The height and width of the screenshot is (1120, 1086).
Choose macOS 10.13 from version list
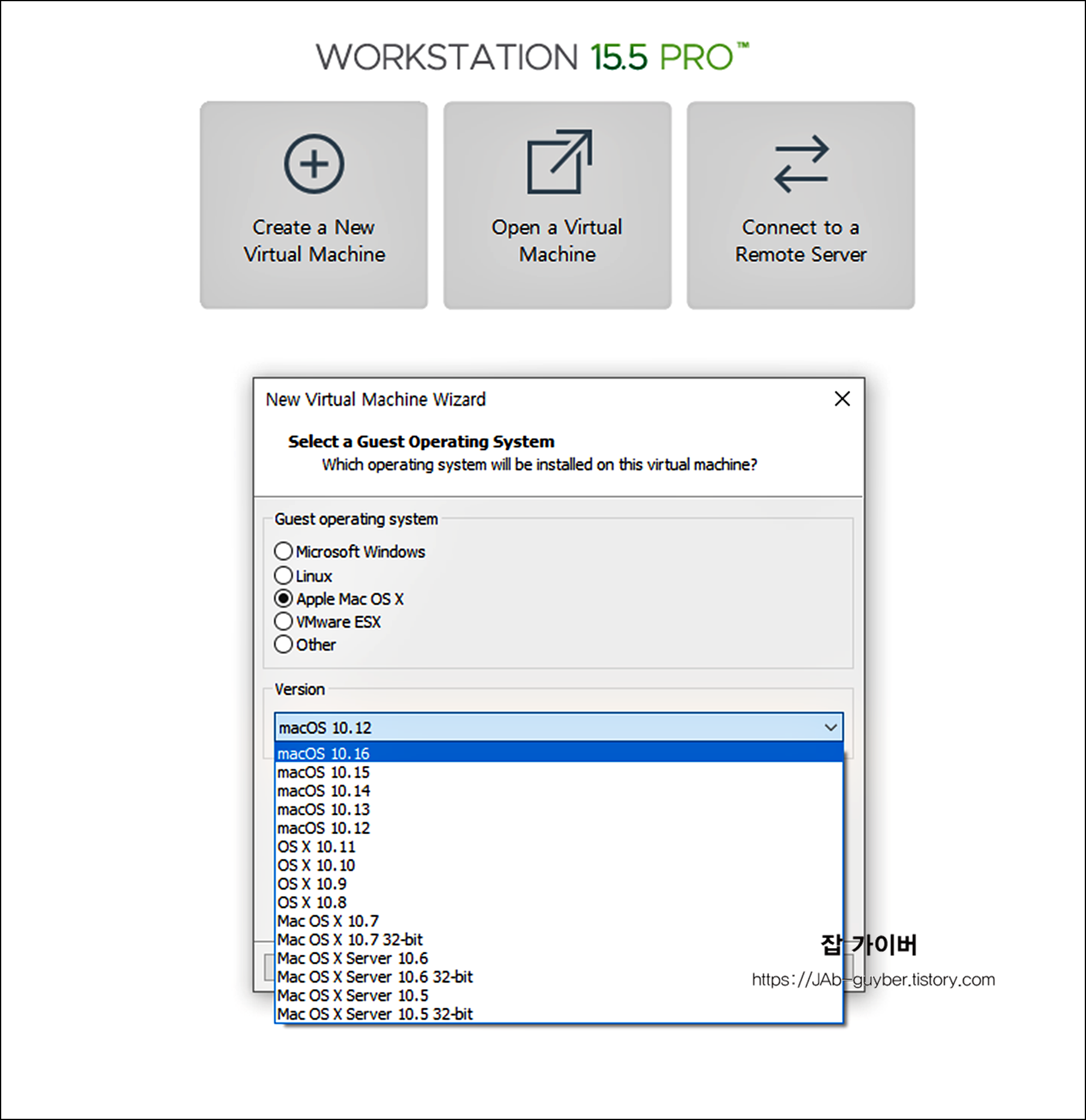tap(559, 809)
